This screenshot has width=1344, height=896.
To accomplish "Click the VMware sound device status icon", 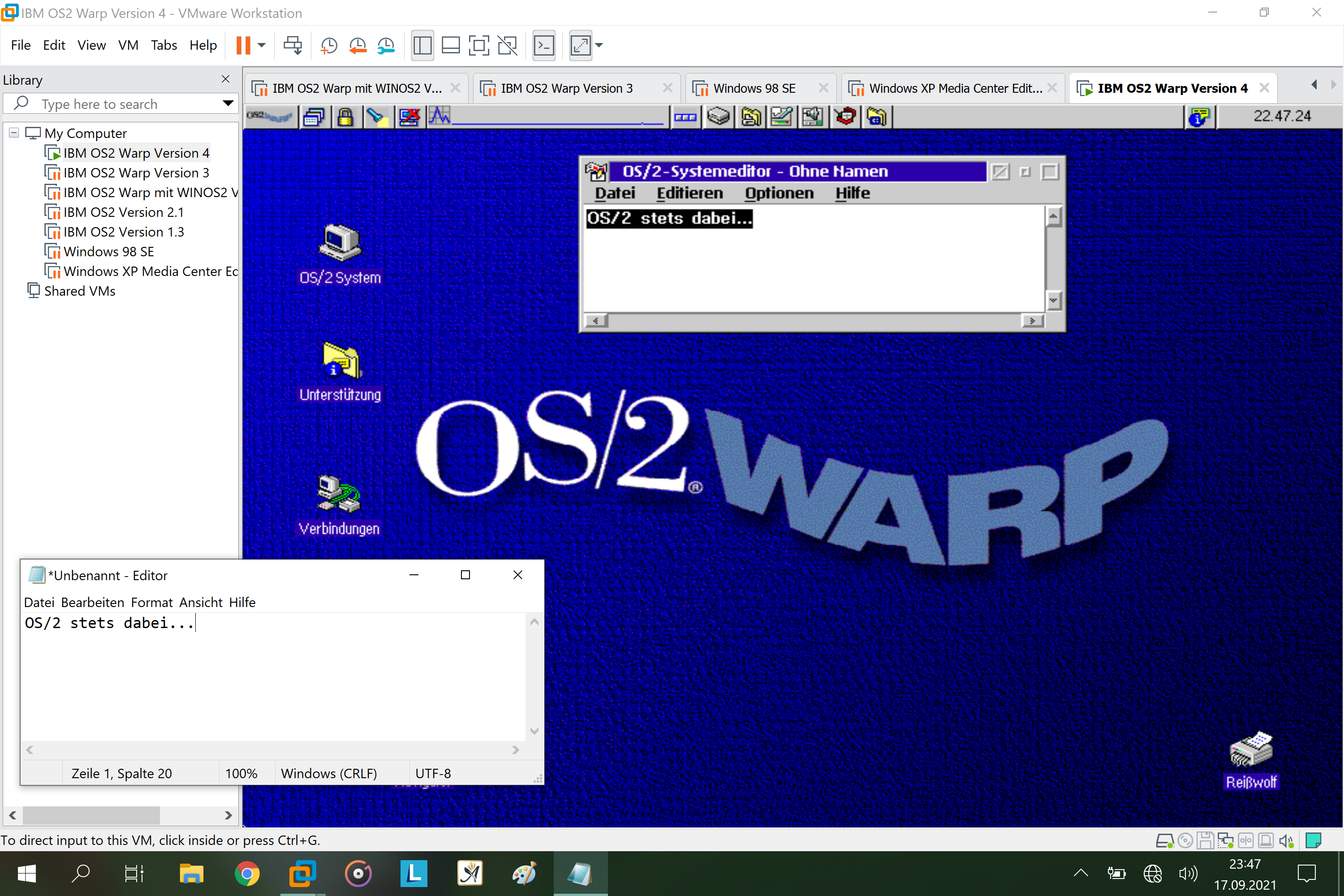I will pyautogui.click(x=1286, y=840).
